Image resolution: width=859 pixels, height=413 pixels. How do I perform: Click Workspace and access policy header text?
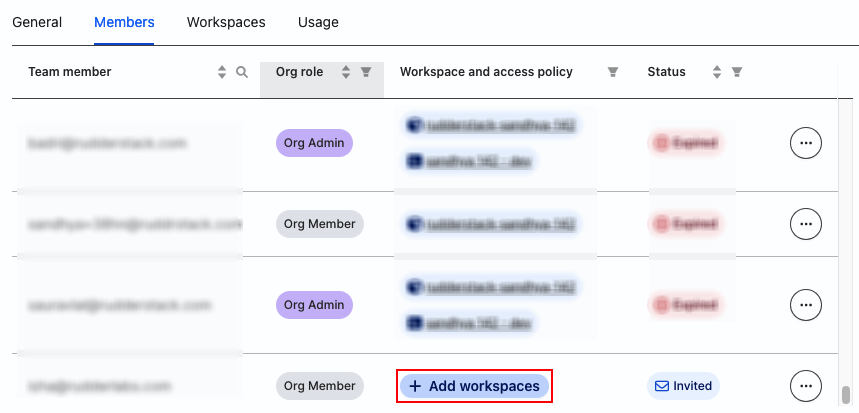pos(486,72)
